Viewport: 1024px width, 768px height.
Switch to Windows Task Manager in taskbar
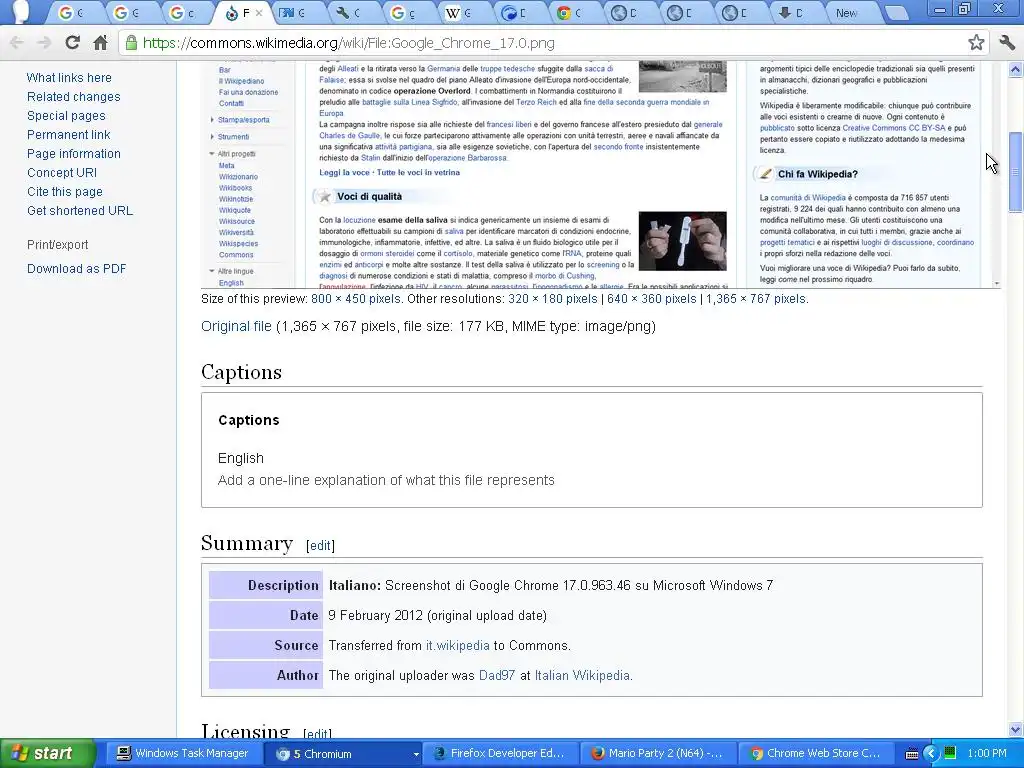coord(183,754)
